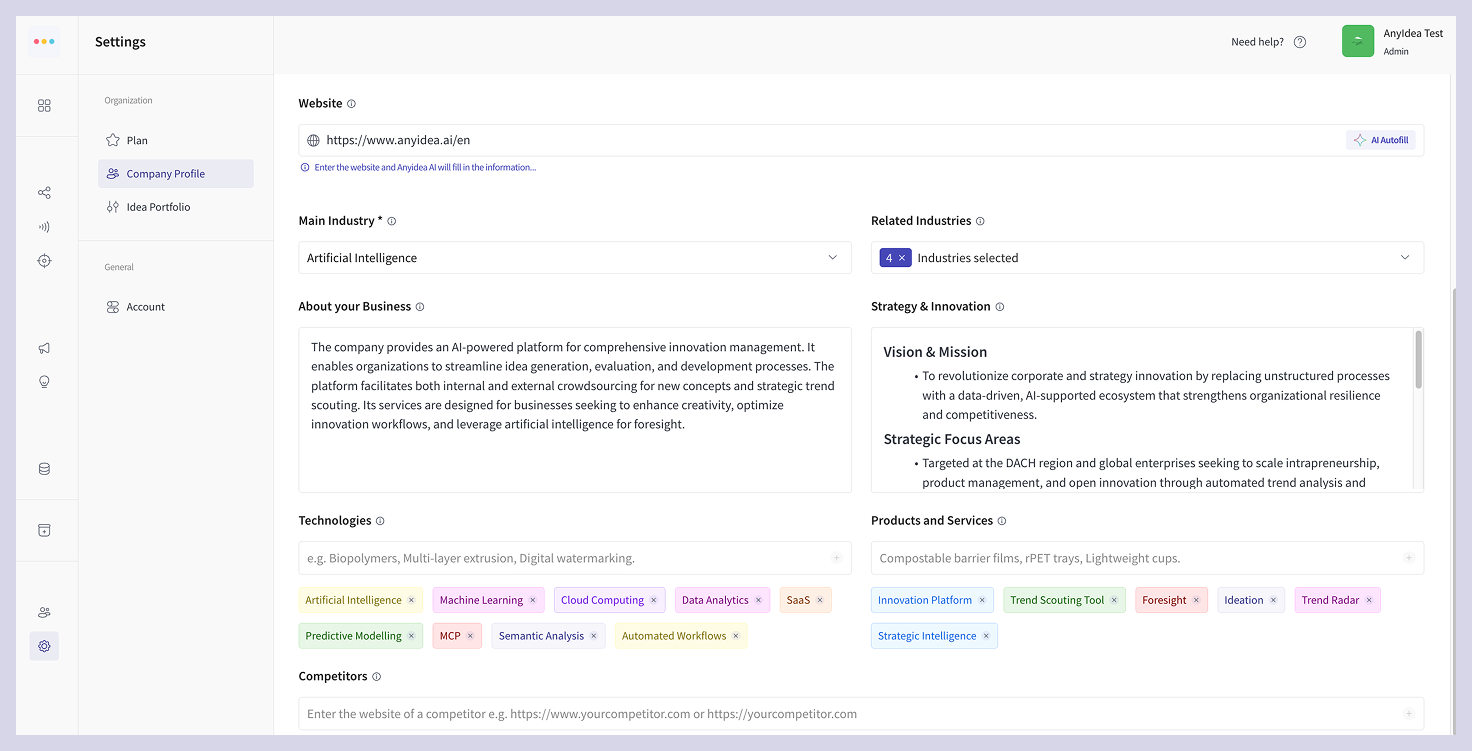Click the target scouting icon in sidebar

click(44, 260)
